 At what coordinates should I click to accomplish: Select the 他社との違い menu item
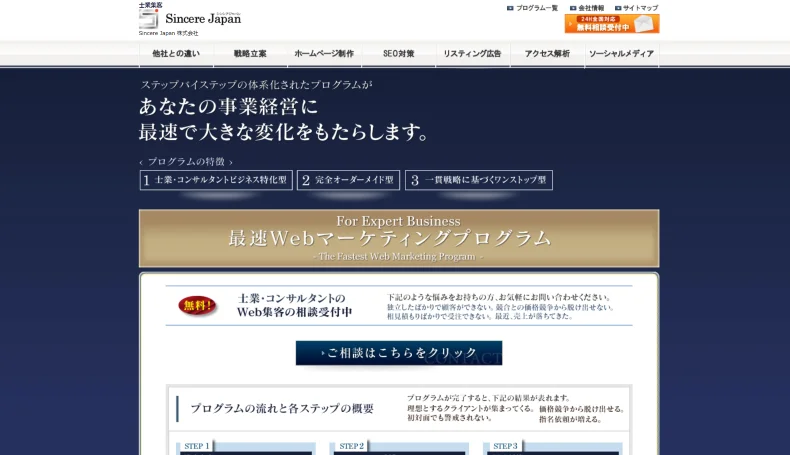point(176,54)
